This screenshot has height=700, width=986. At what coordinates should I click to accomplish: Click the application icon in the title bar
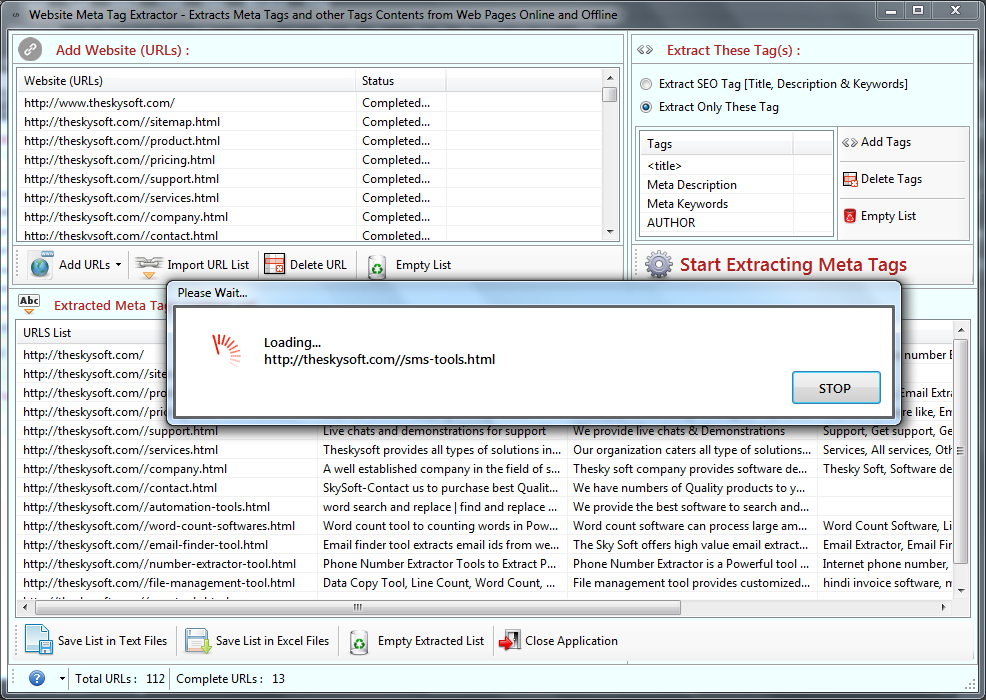[16, 14]
